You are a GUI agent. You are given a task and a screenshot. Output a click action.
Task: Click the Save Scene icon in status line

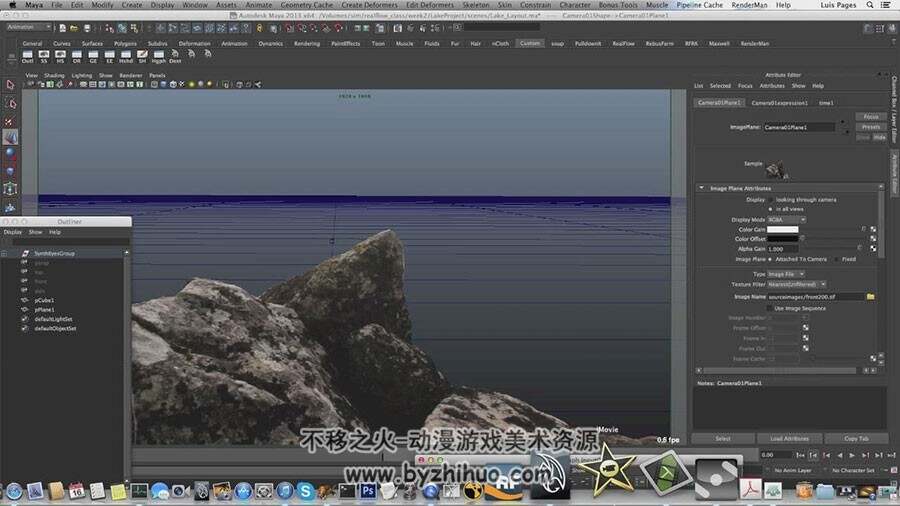tap(87, 28)
